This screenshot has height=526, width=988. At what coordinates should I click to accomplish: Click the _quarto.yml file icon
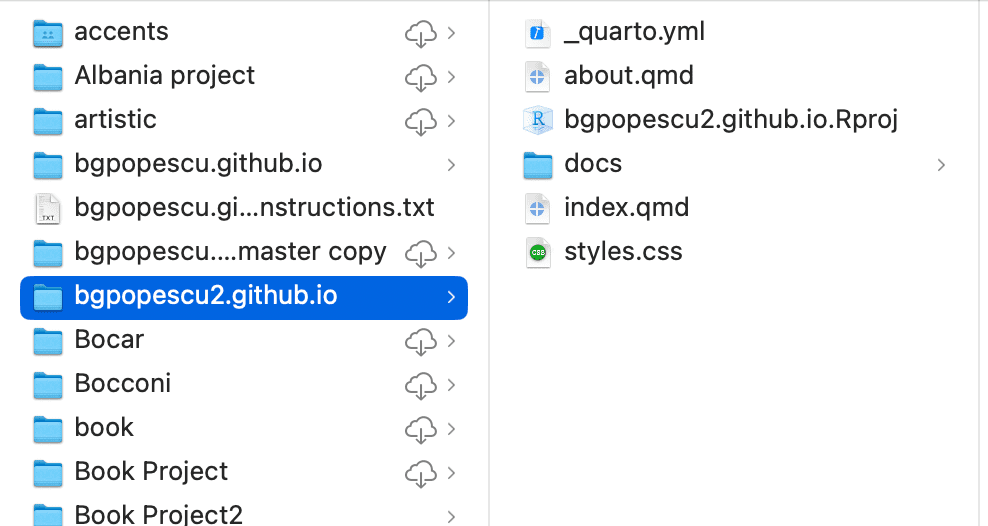click(x=538, y=33)
